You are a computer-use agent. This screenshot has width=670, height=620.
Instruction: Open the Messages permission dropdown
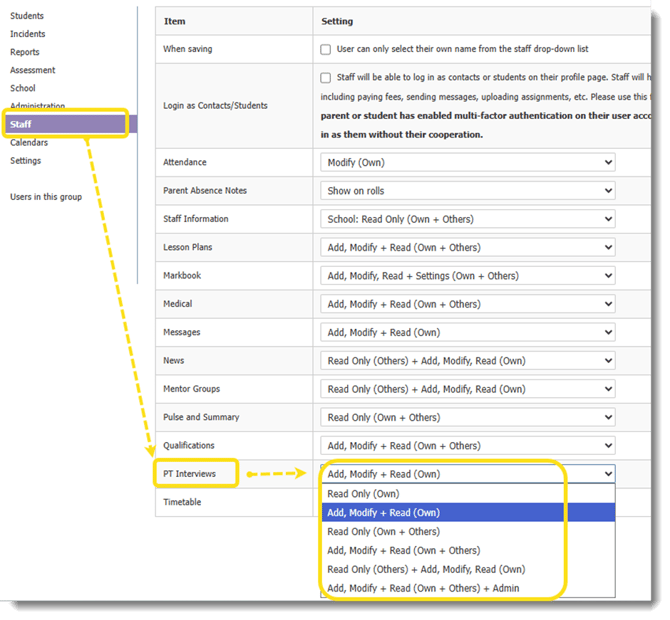[x=467, y=332]
